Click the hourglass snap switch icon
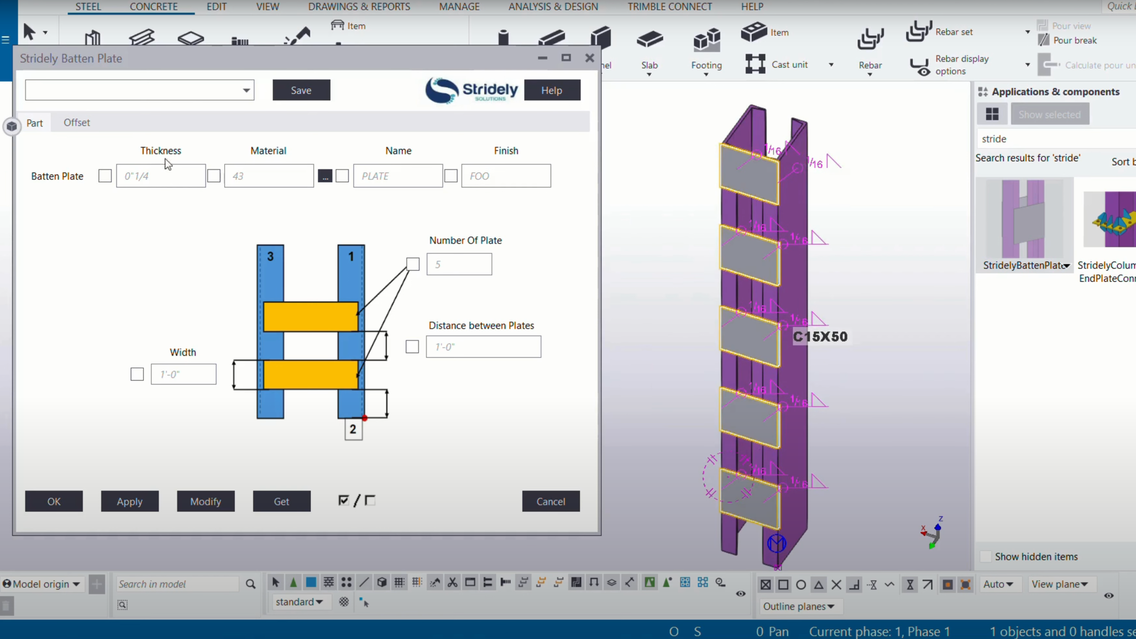This screenshot has width=1136, height=639. [910, 585]
